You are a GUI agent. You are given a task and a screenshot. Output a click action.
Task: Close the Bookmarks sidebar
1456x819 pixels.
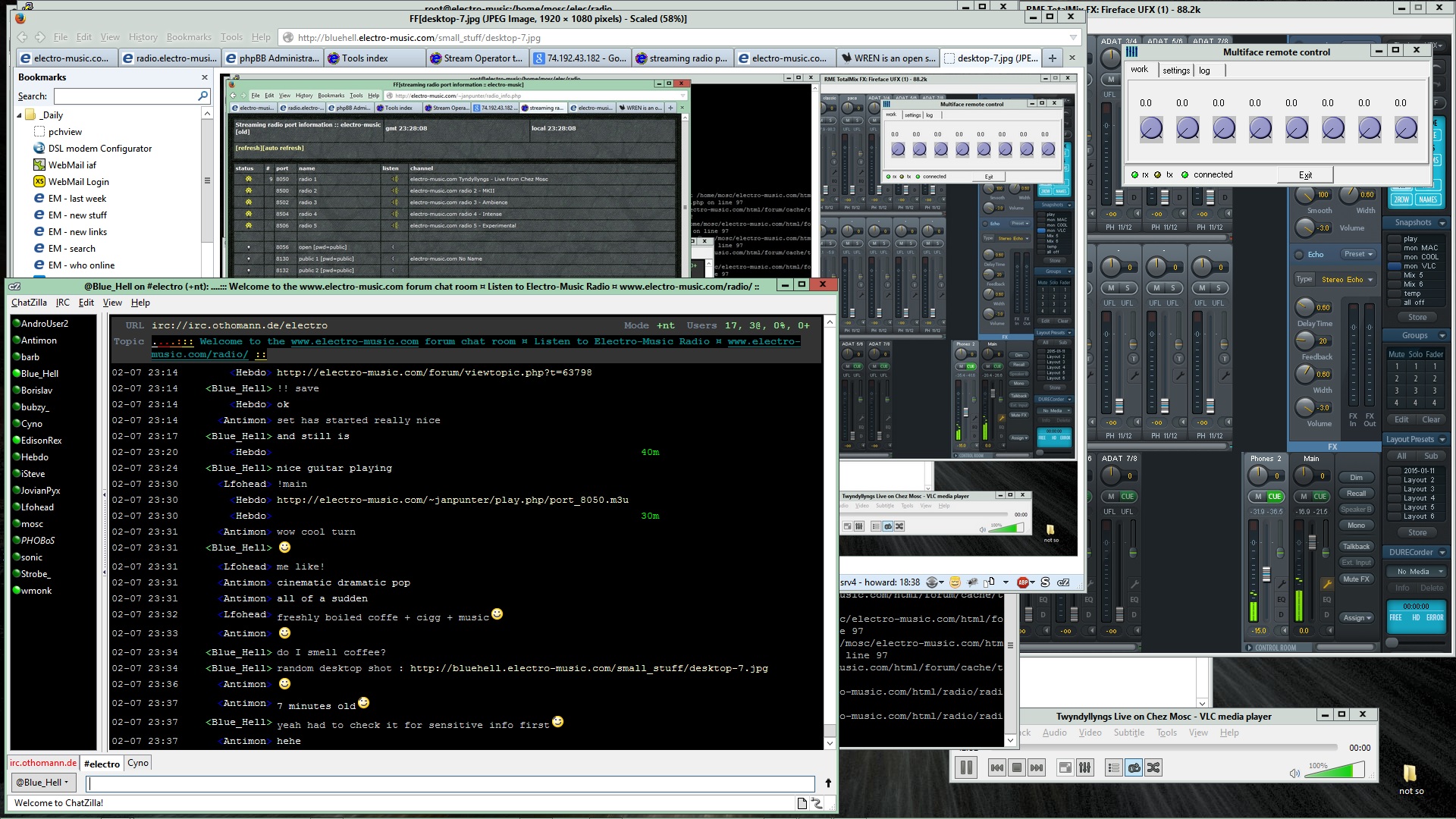coord(204,77)
